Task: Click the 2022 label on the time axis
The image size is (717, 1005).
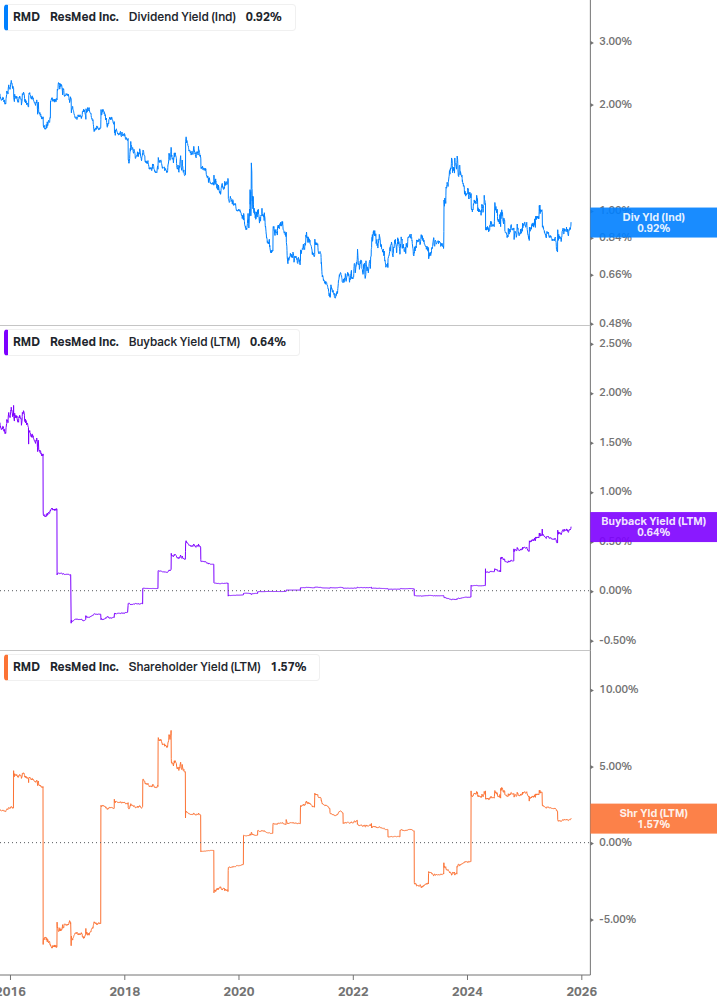Action: (x=353, y=991)
